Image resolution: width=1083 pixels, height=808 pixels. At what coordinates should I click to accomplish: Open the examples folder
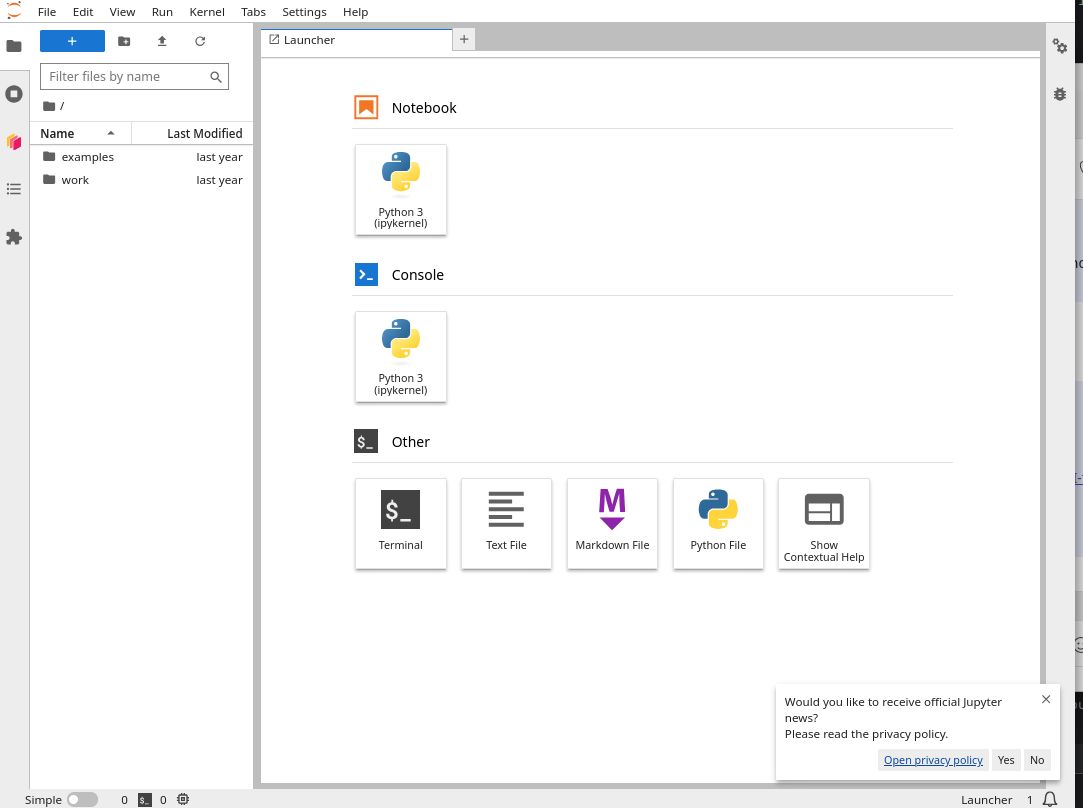[x=88, y=157]
